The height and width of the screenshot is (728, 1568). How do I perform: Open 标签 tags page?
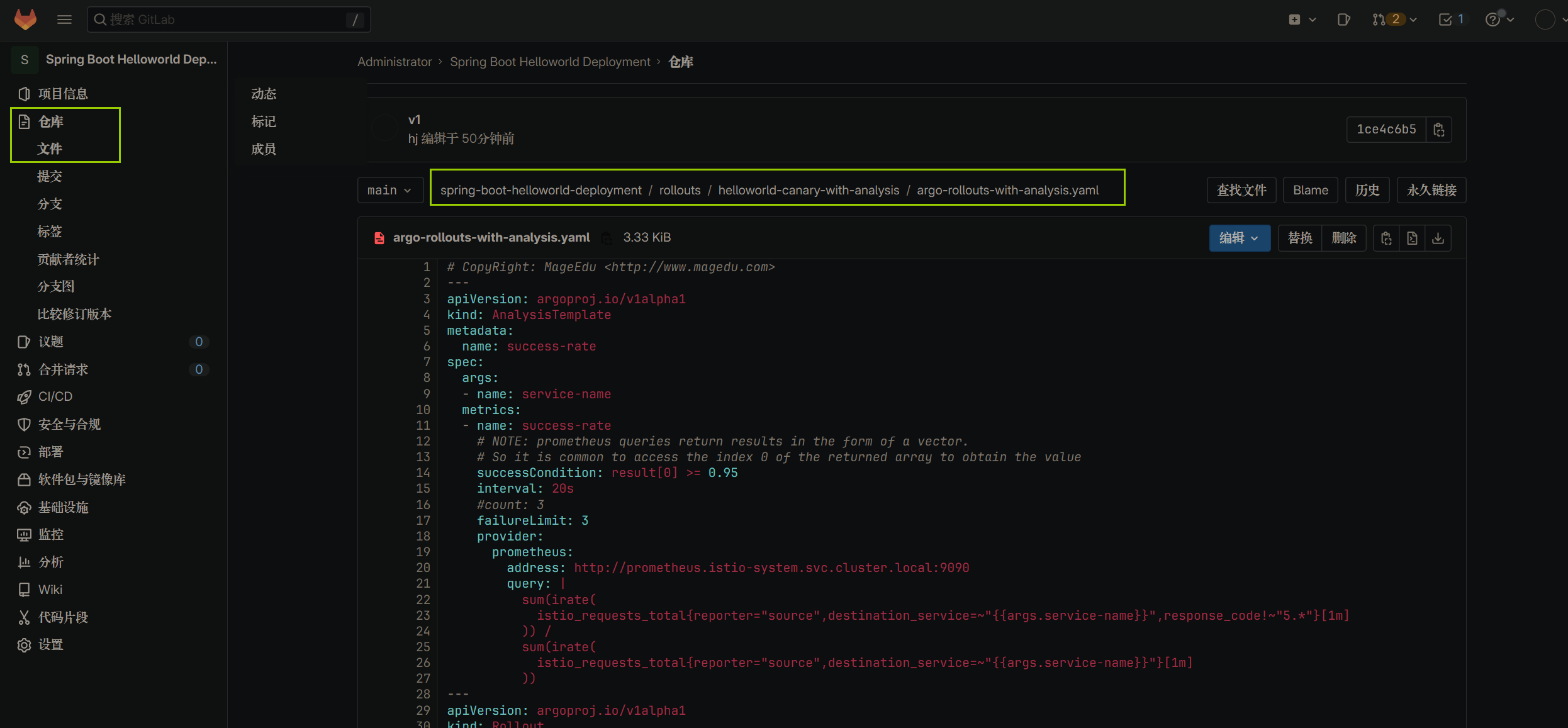[x=50, y=232]
